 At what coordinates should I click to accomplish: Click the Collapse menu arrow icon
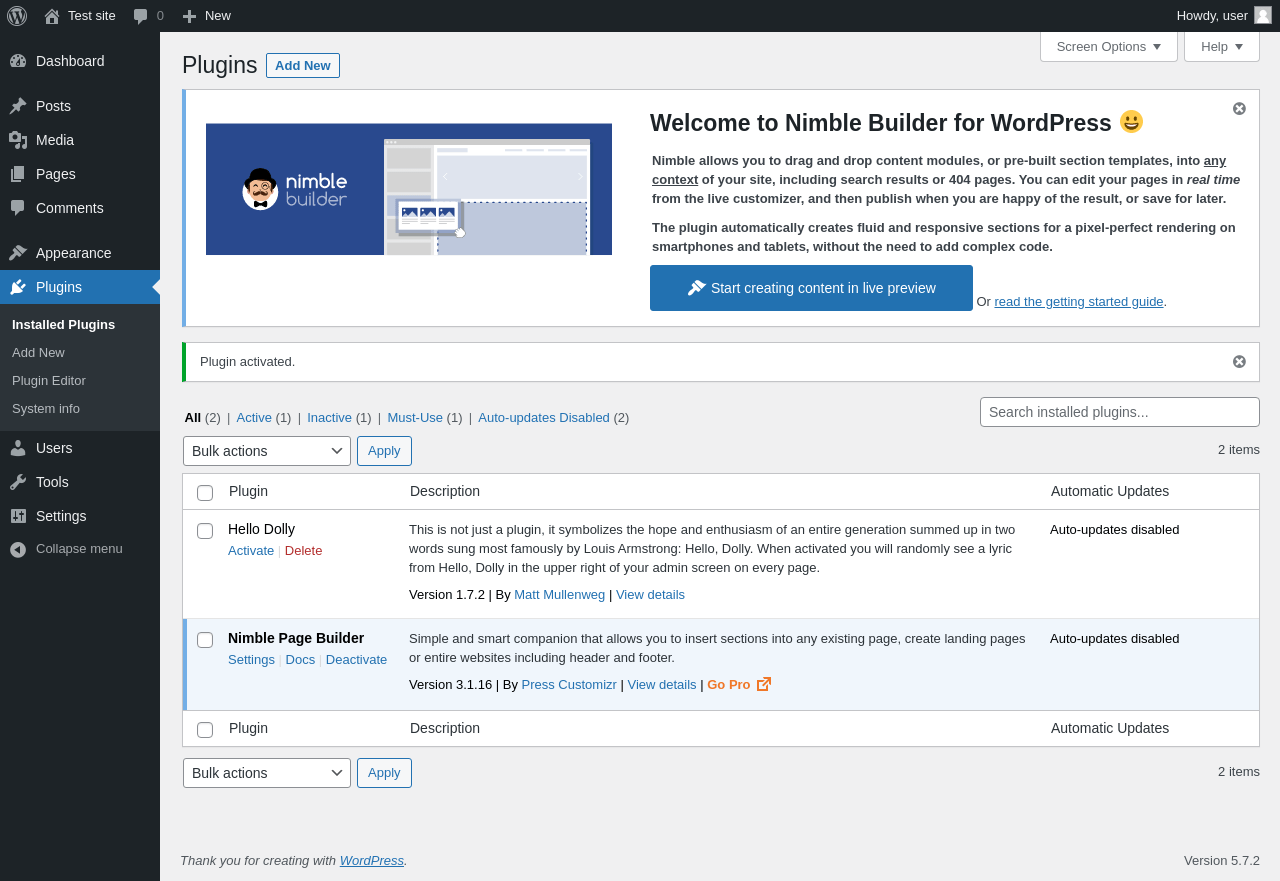18,549
